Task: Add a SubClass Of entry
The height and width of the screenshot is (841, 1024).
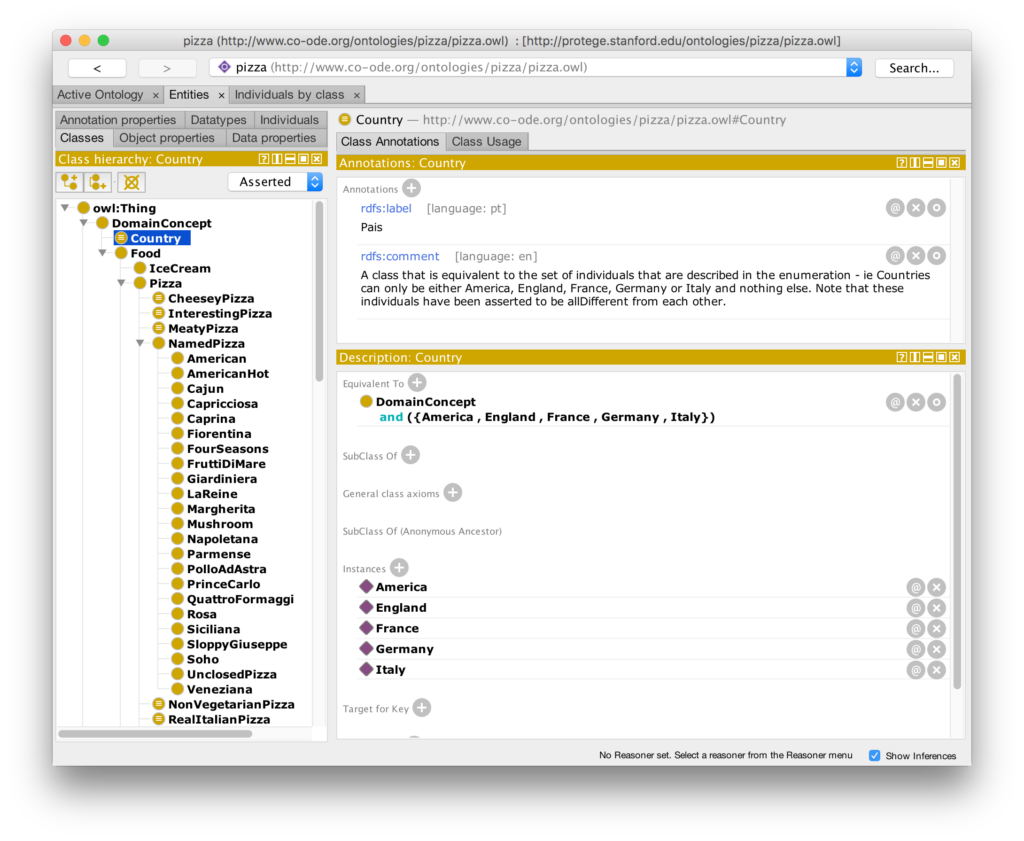Action: pyautogui.click(x=410, y=455)
